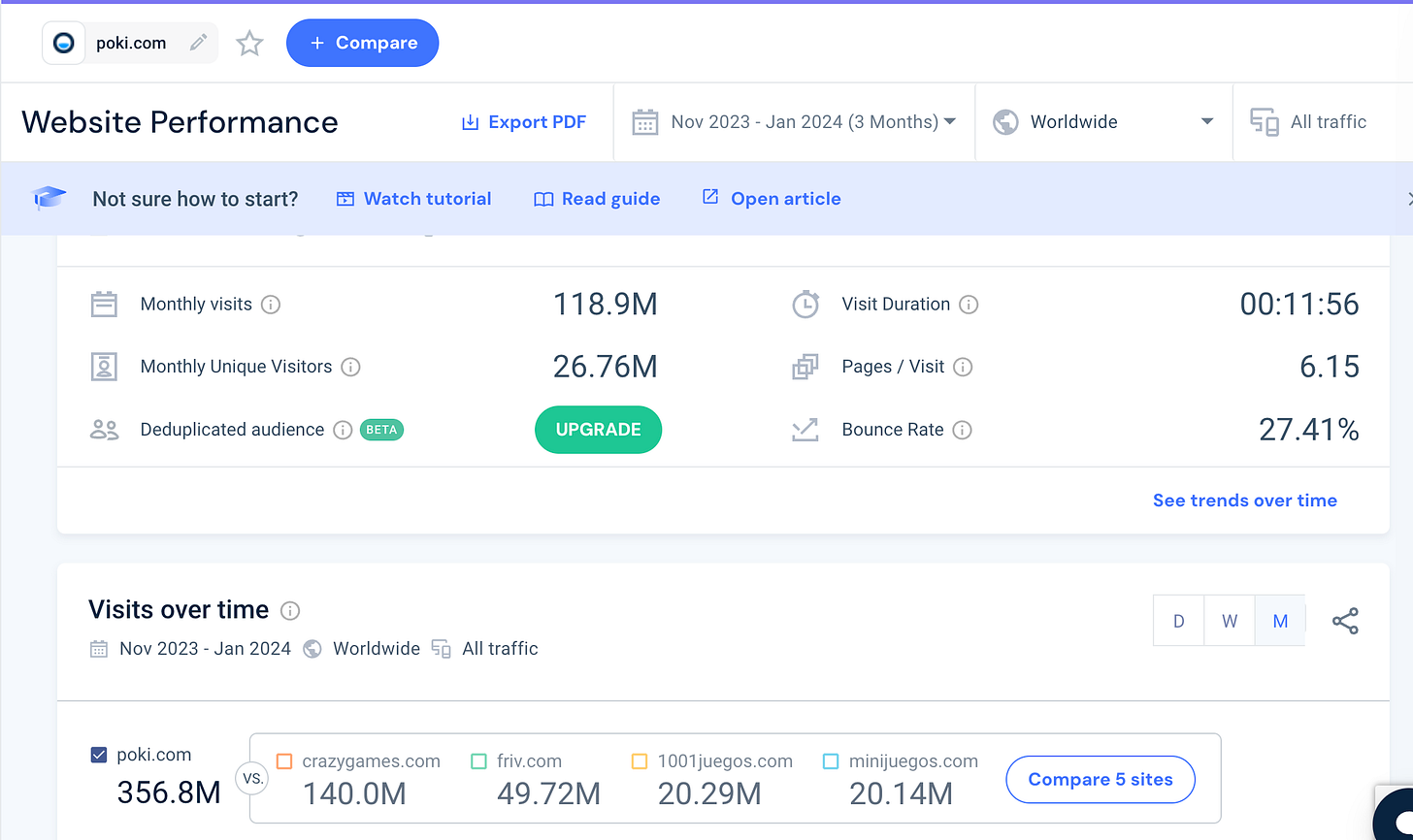Click the graduation cap icon
Screen dimensions: 1413x840
click(49, 199)
